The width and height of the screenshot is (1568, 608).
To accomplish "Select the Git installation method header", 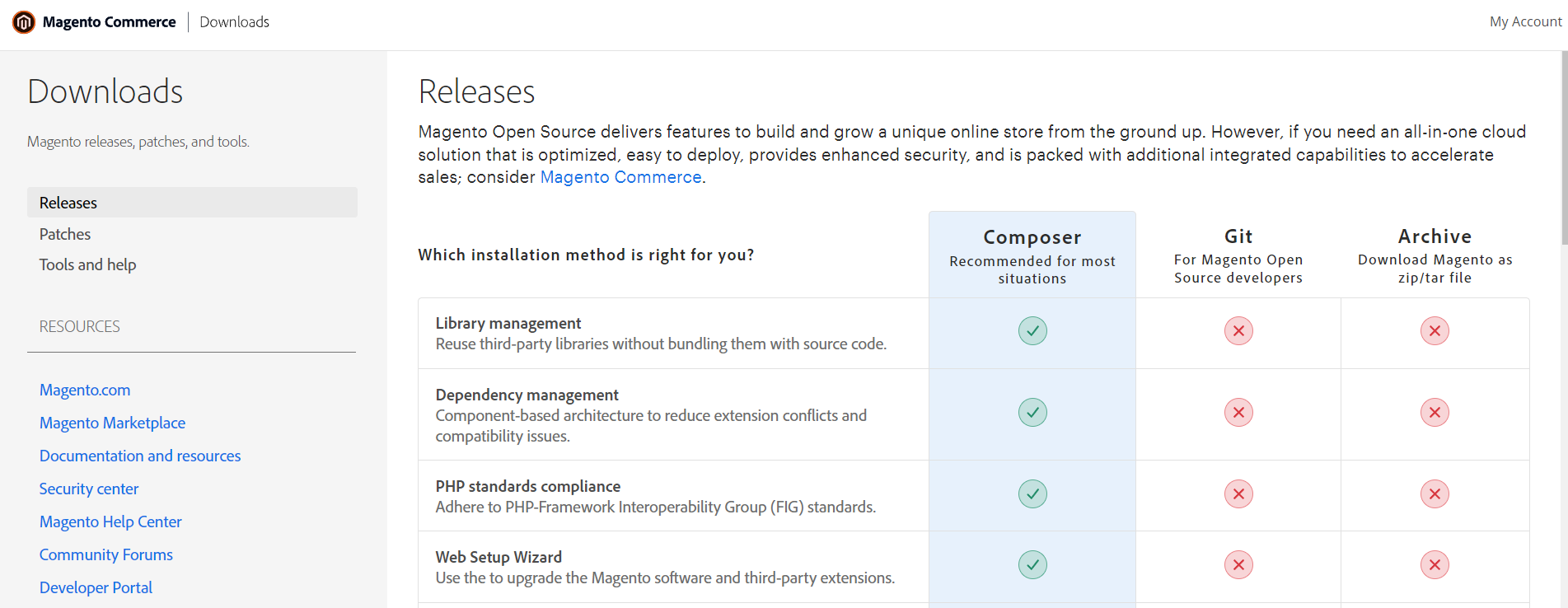I will [x=1238, y=236].
